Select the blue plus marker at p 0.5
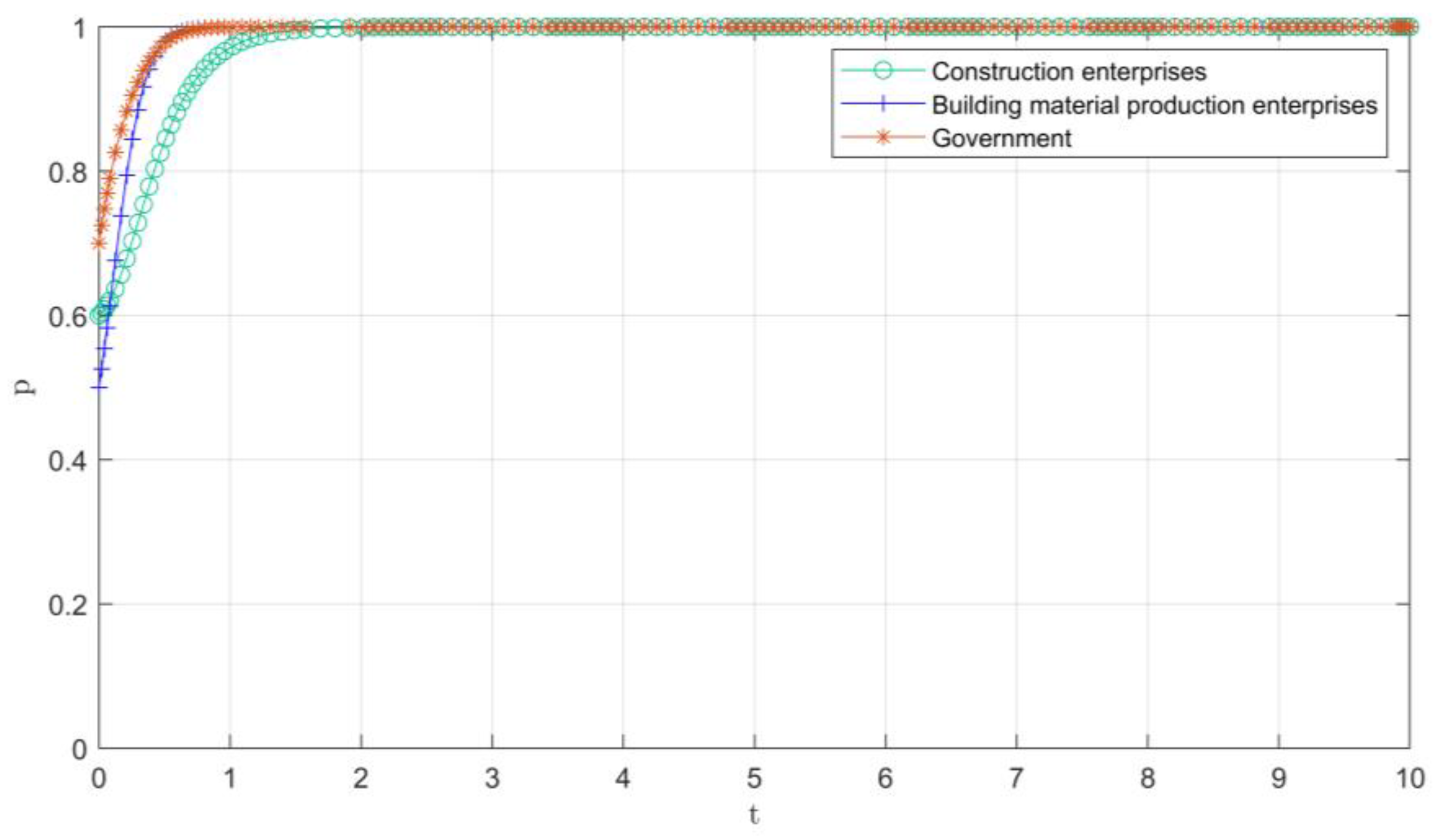 (99, 388)
